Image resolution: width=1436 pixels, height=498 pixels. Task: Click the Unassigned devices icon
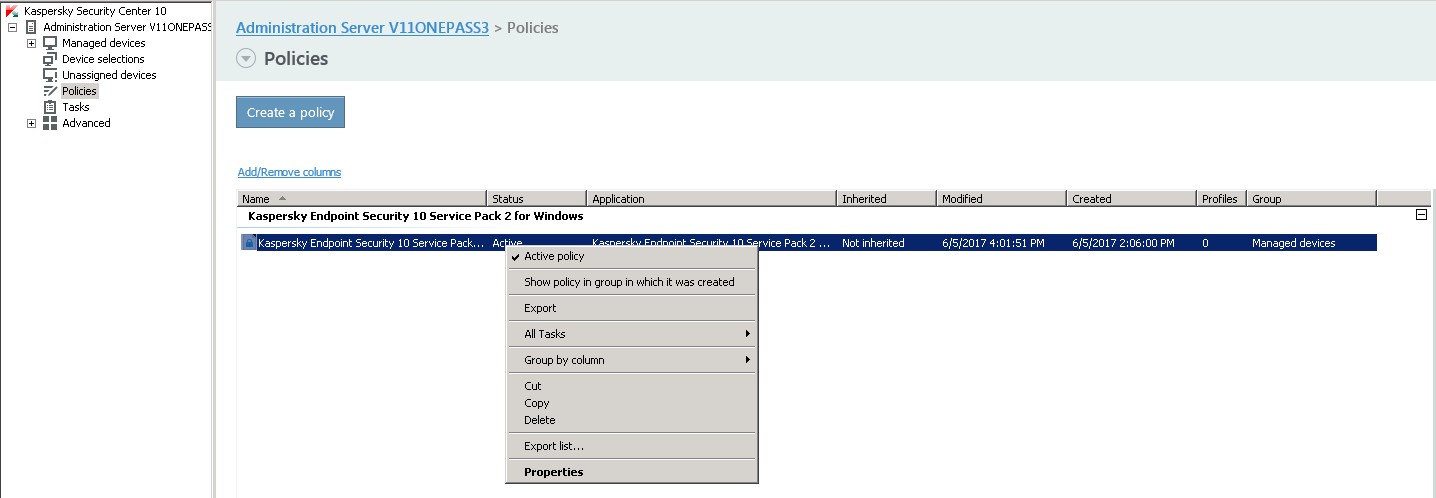50,75
